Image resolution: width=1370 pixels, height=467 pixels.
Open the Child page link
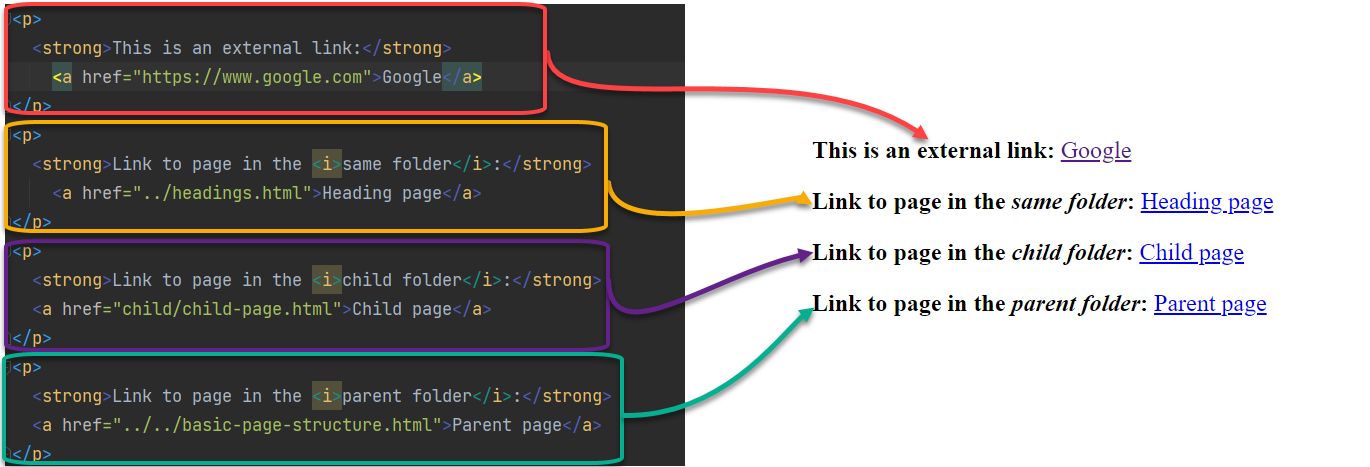click(x=1191, y=253)
